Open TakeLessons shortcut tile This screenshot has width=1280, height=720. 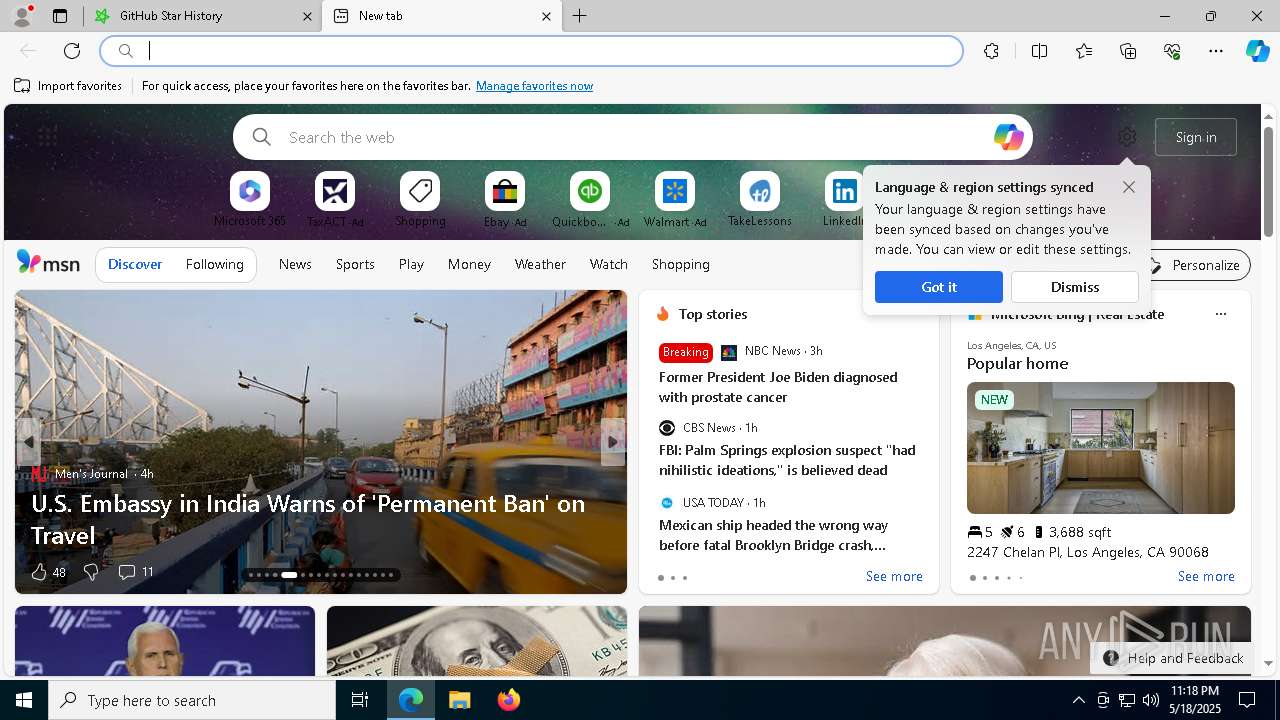pos(760,200)
